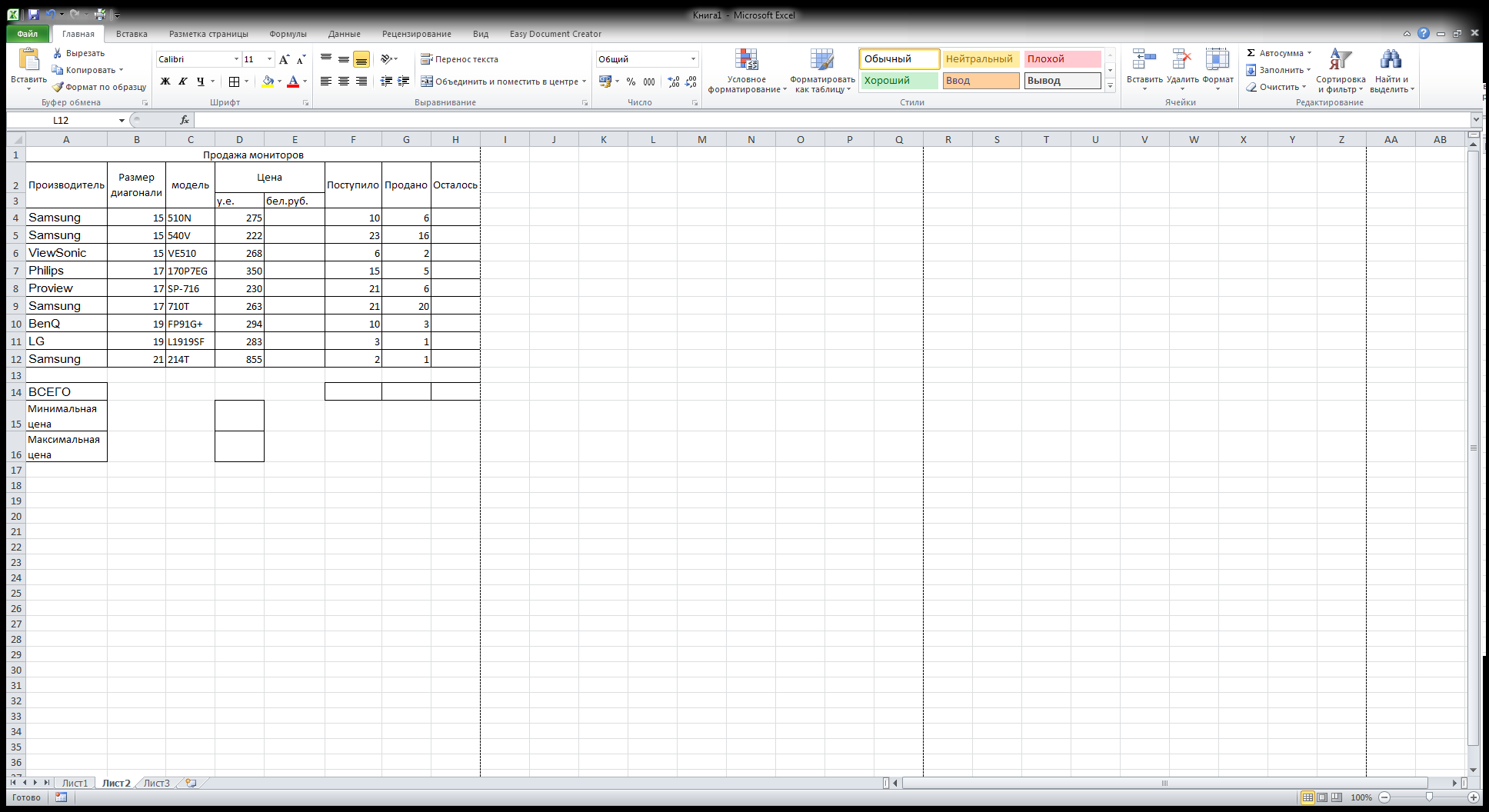Apply thousands separator (000) format
This screenshot has width=1489, height=812.
click(x=649, y=82)
